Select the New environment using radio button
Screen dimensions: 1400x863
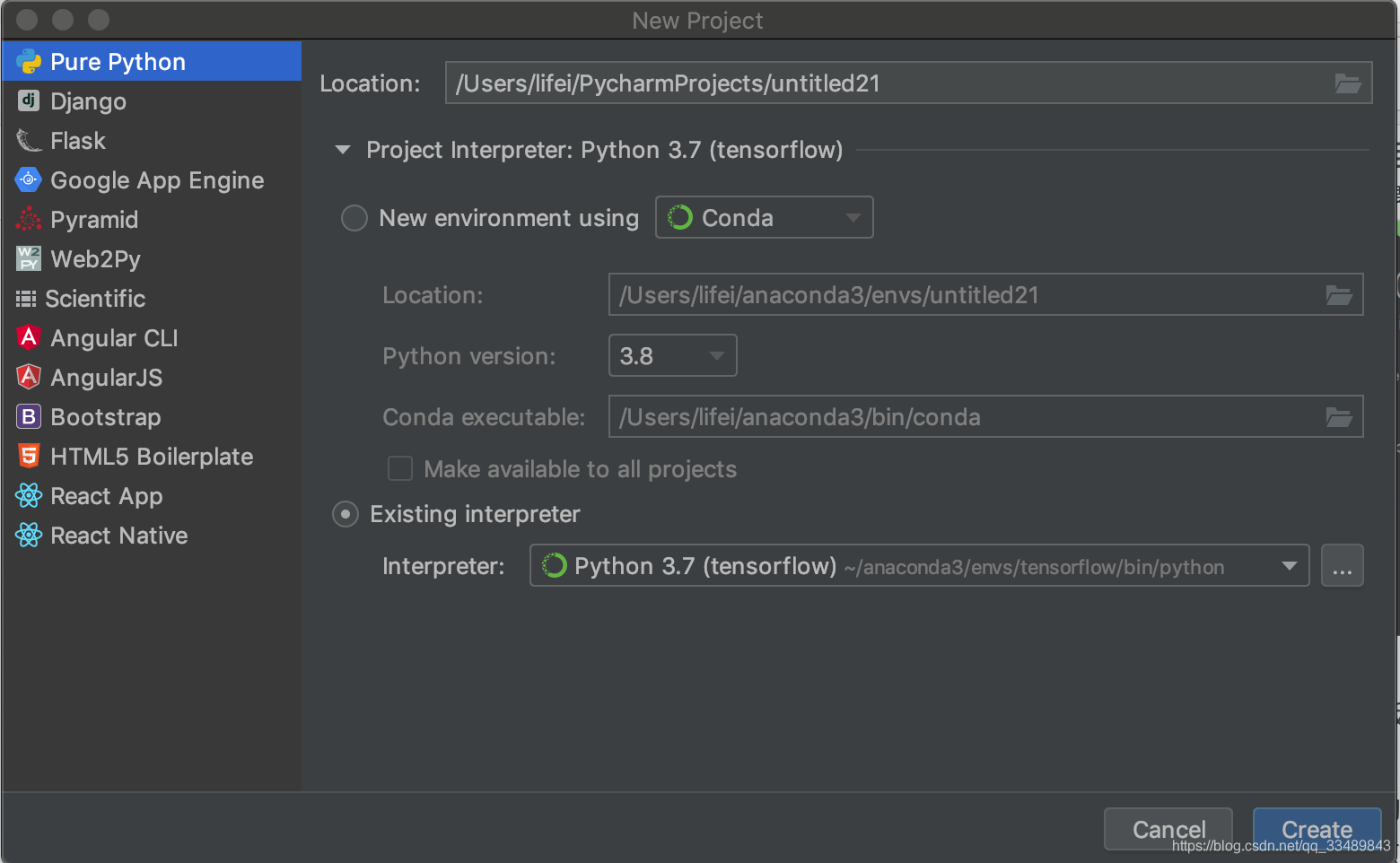pyautogui.click(x=354, y=218)
